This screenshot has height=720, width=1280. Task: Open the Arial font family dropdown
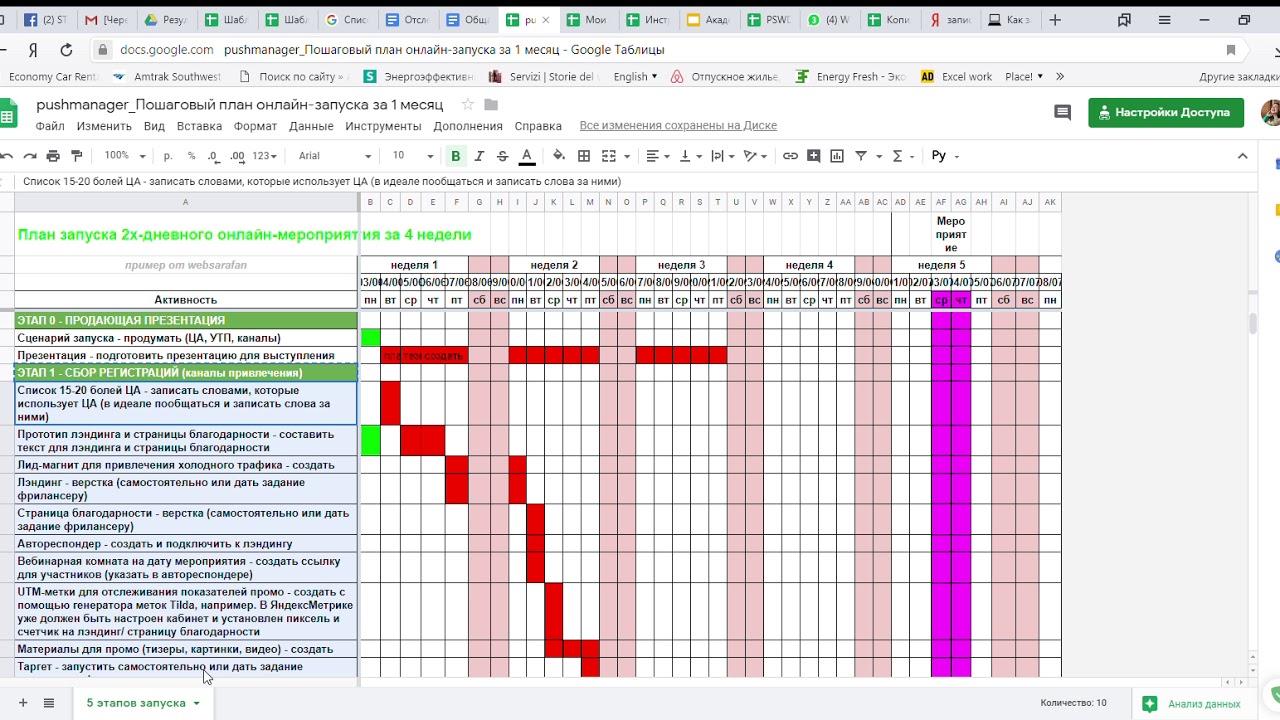click(334, 156)
